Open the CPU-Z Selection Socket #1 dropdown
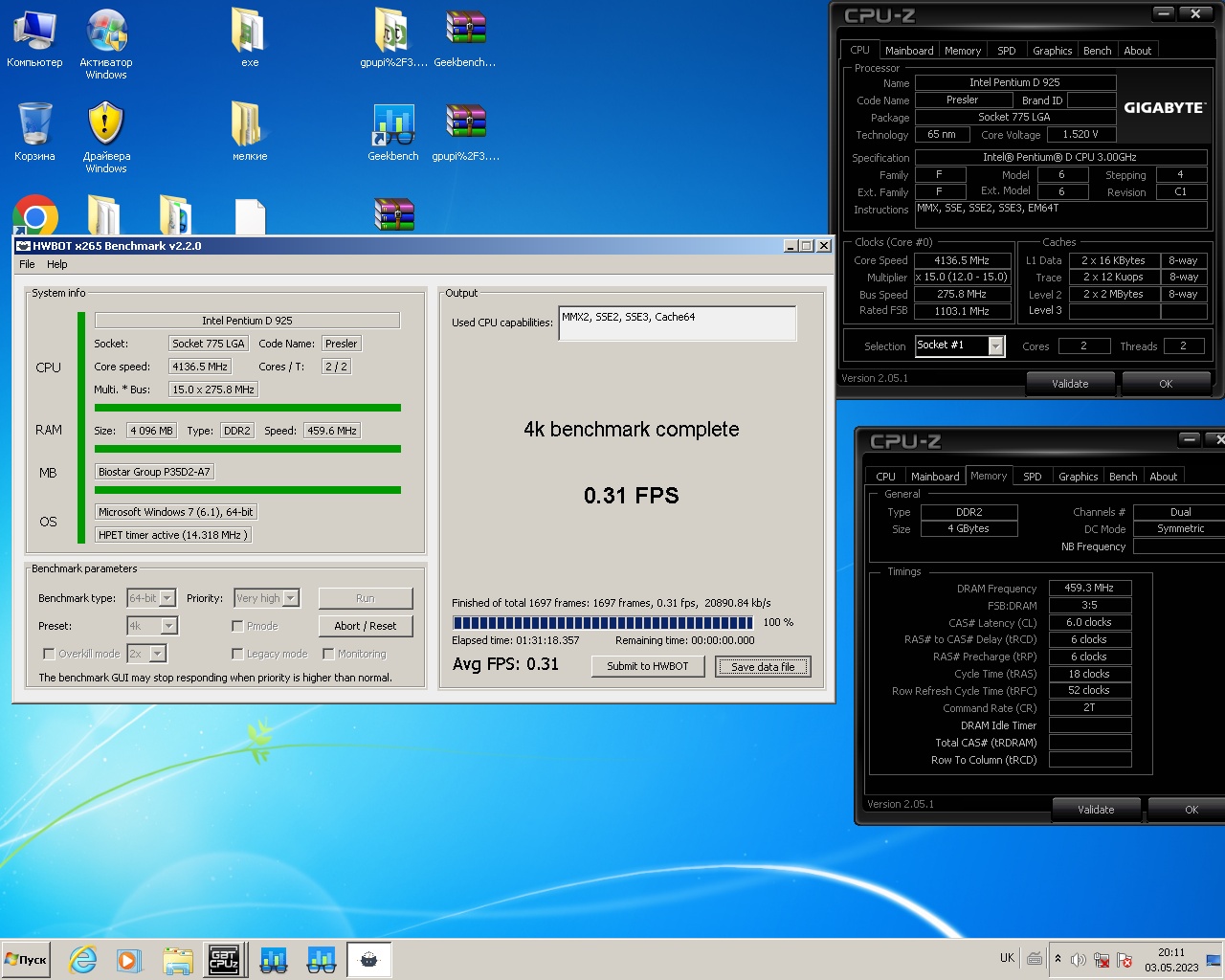1225x980 pixels. click(x=960, y=345)
